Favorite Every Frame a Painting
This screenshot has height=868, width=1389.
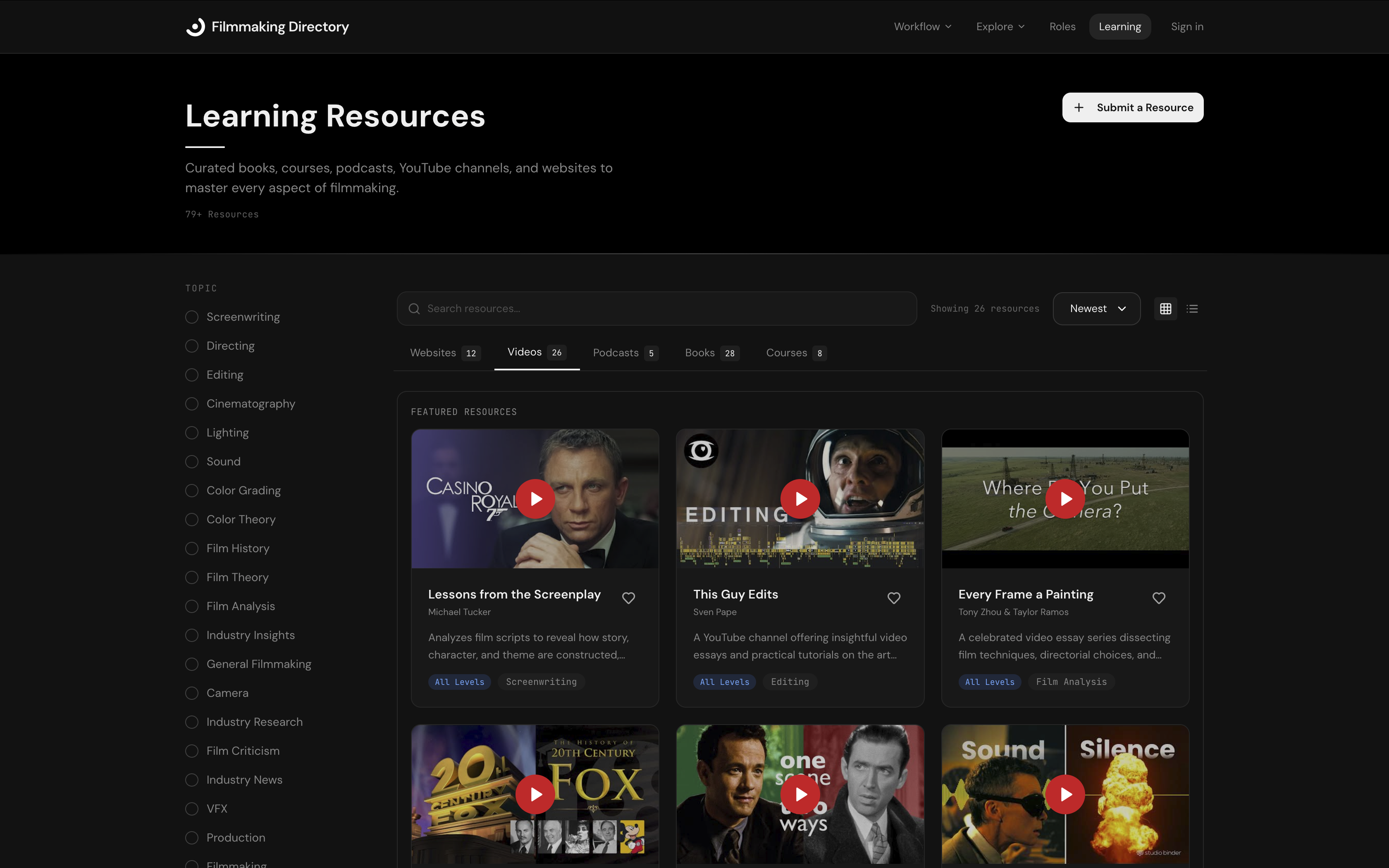[1158, 598]
